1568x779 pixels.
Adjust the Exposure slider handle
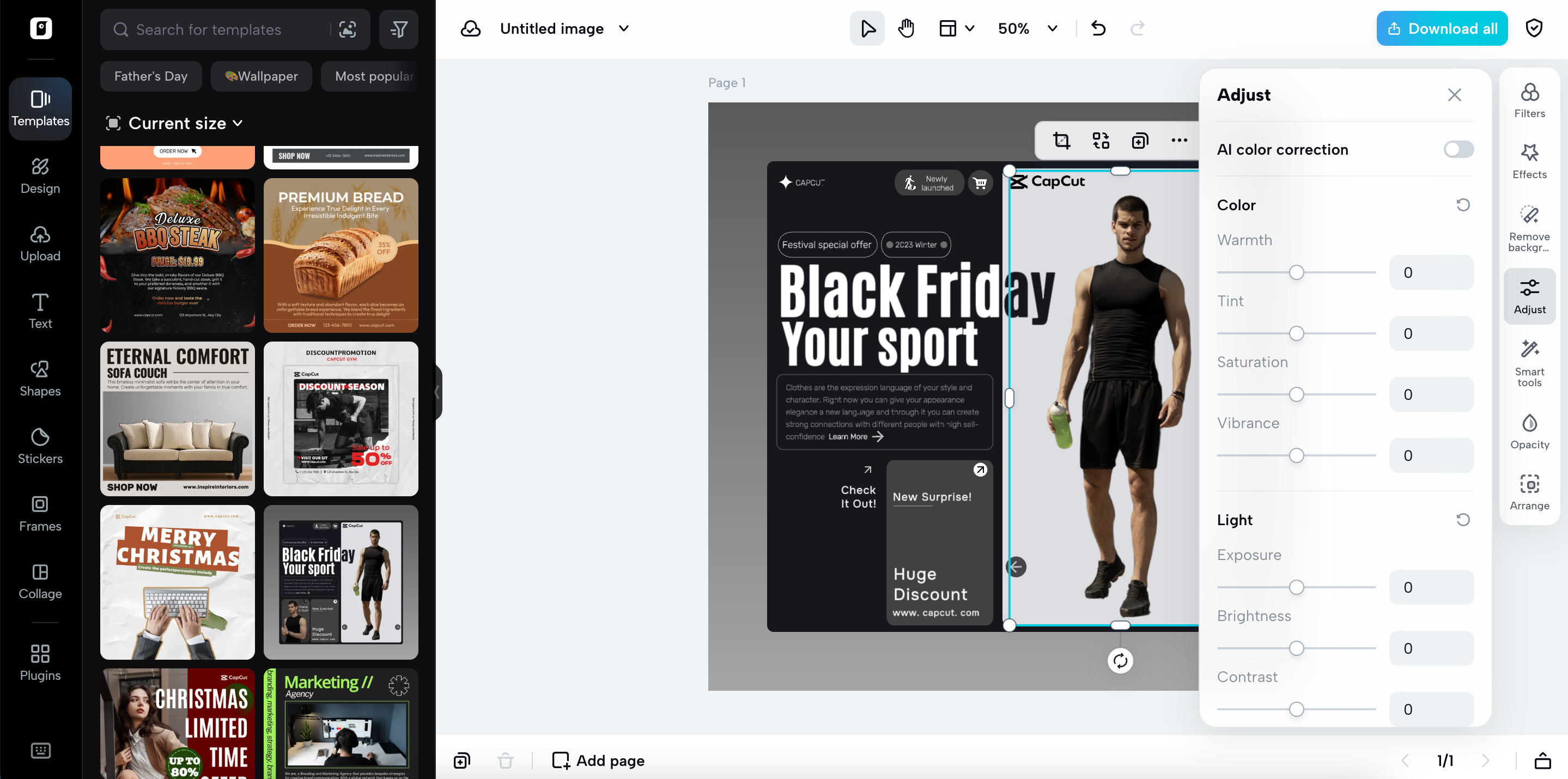pyautogui.click(x=1297, y=588)
